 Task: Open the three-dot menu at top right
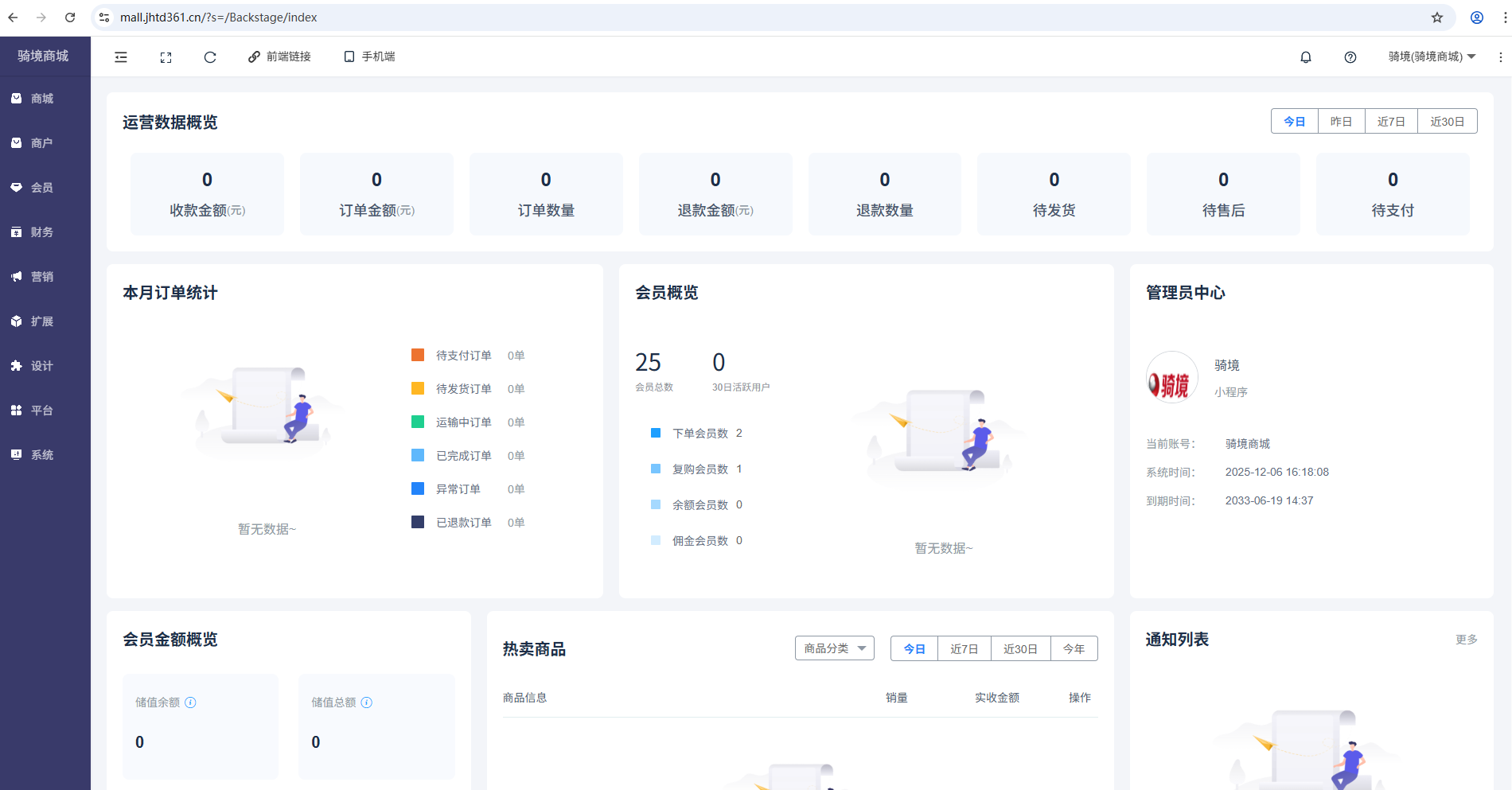pos(1499,56)
